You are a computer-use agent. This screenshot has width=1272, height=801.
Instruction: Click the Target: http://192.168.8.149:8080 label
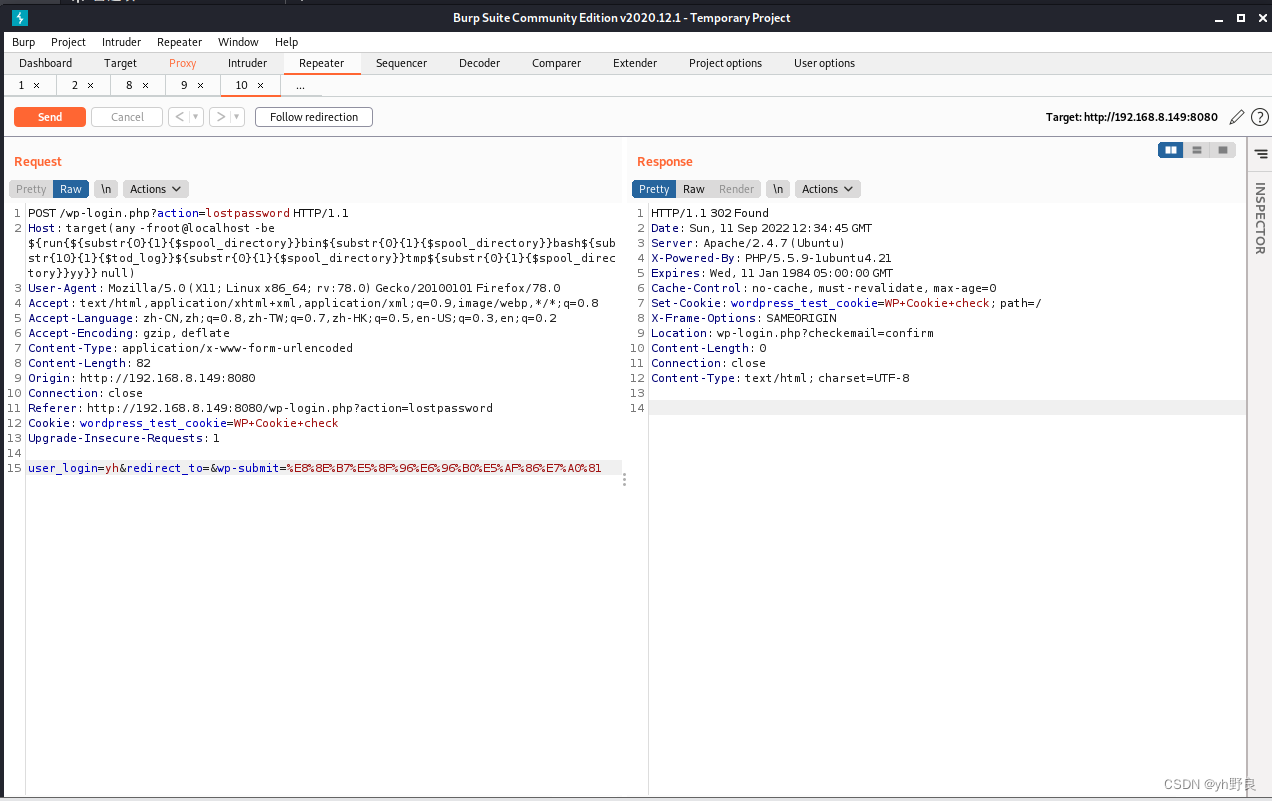click(x=1132, y=117)
